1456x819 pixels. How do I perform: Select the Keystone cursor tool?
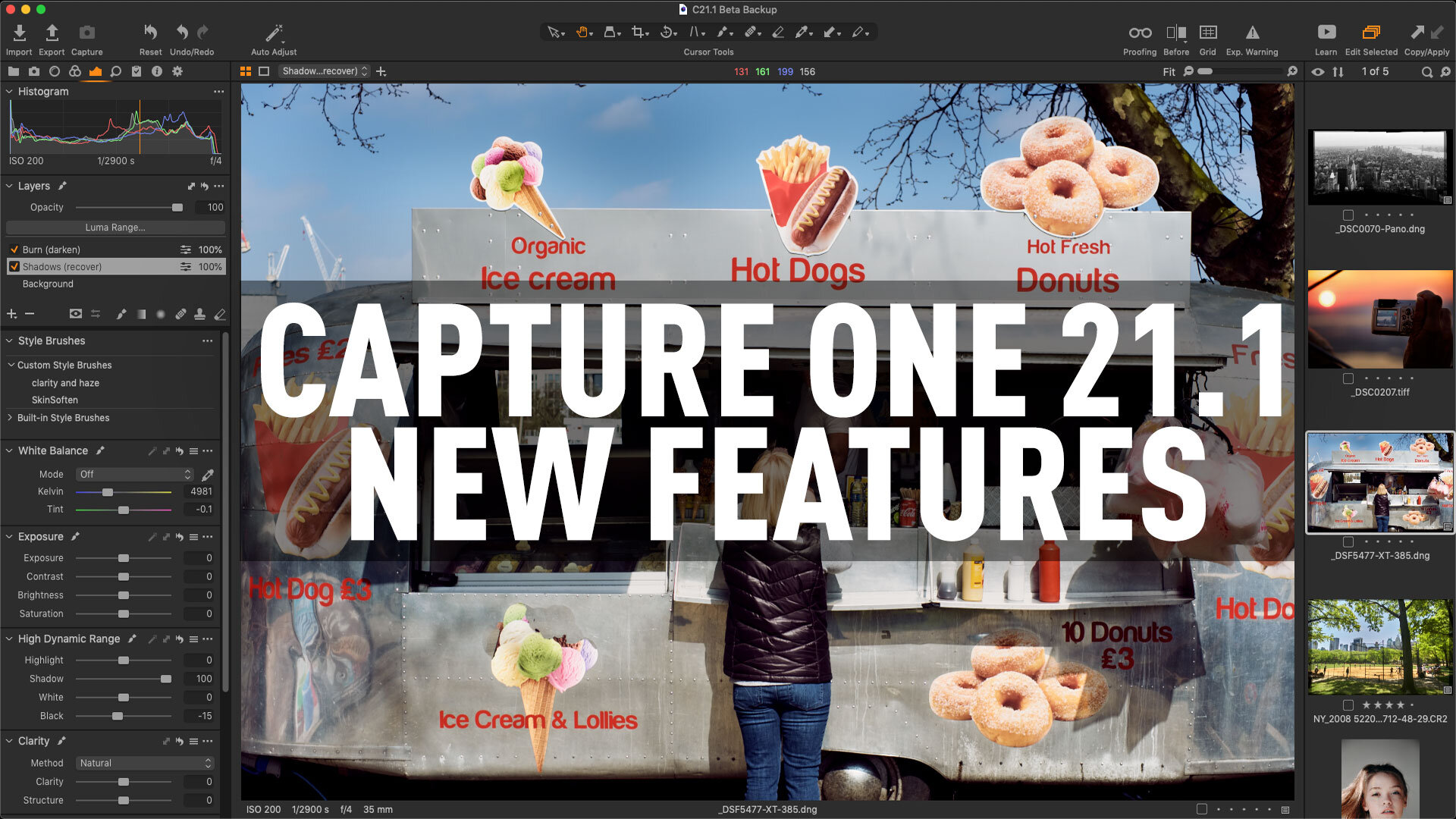(695, 33)
